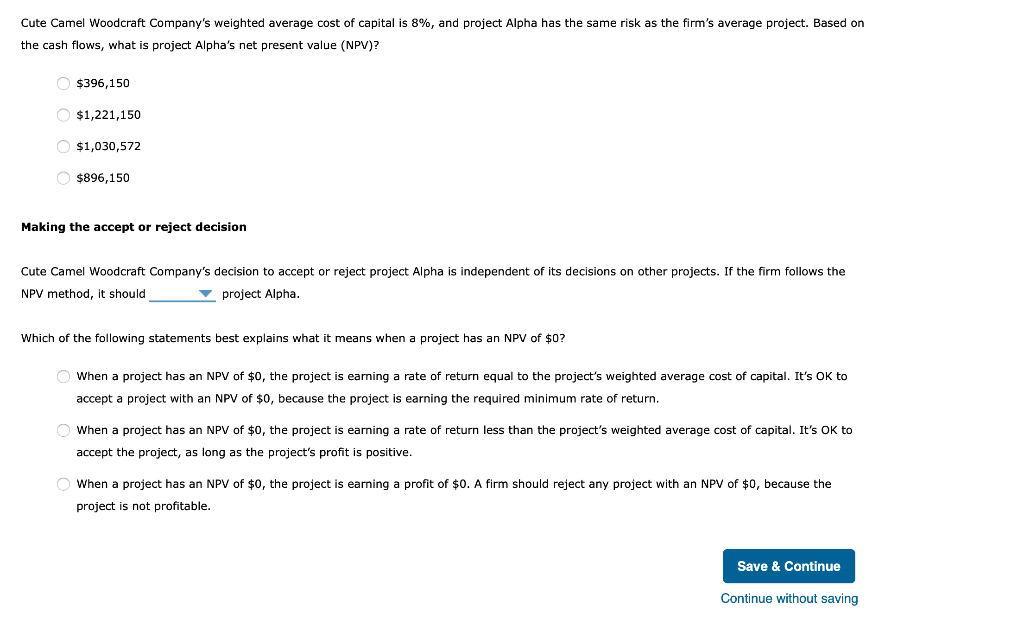Choose the $1,030,572 answer choice
Image resolution: width=1024 pixels, height=626 pixels.
63,146
